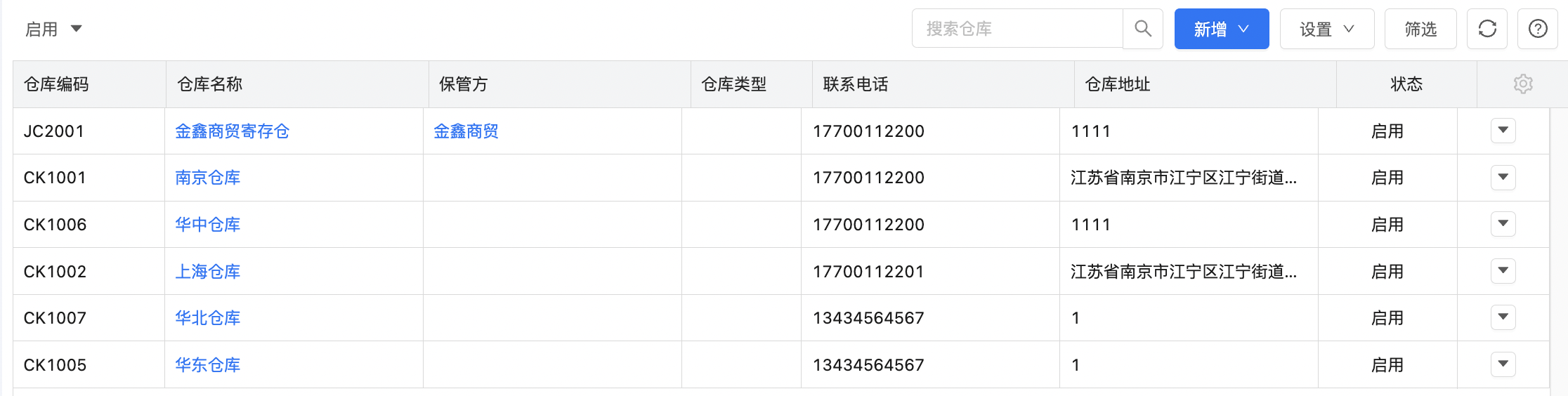
Task: Open 金鑫商贸寄存仓 warehouse link
Action: coord(233,131)
